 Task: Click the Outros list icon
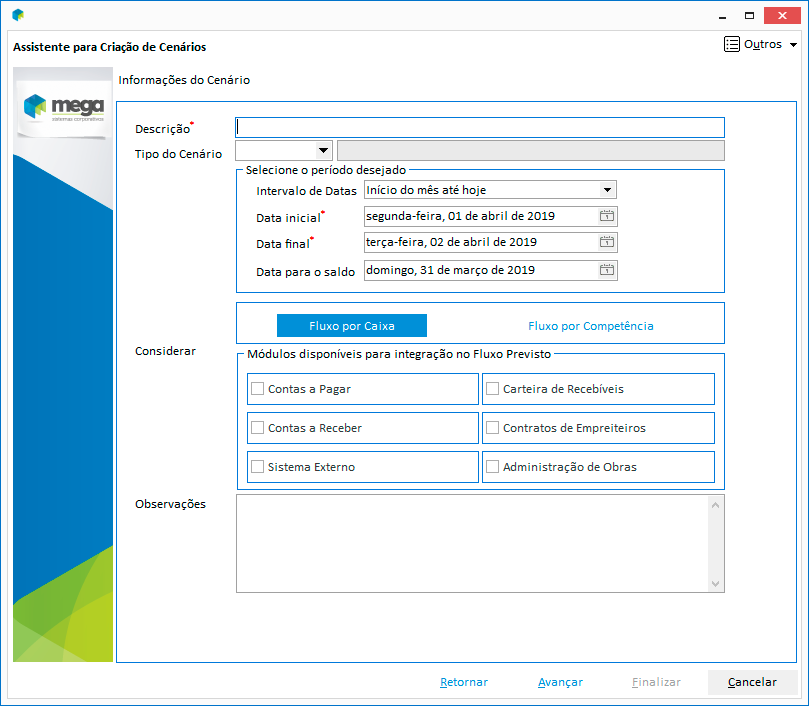coord(732,44)
